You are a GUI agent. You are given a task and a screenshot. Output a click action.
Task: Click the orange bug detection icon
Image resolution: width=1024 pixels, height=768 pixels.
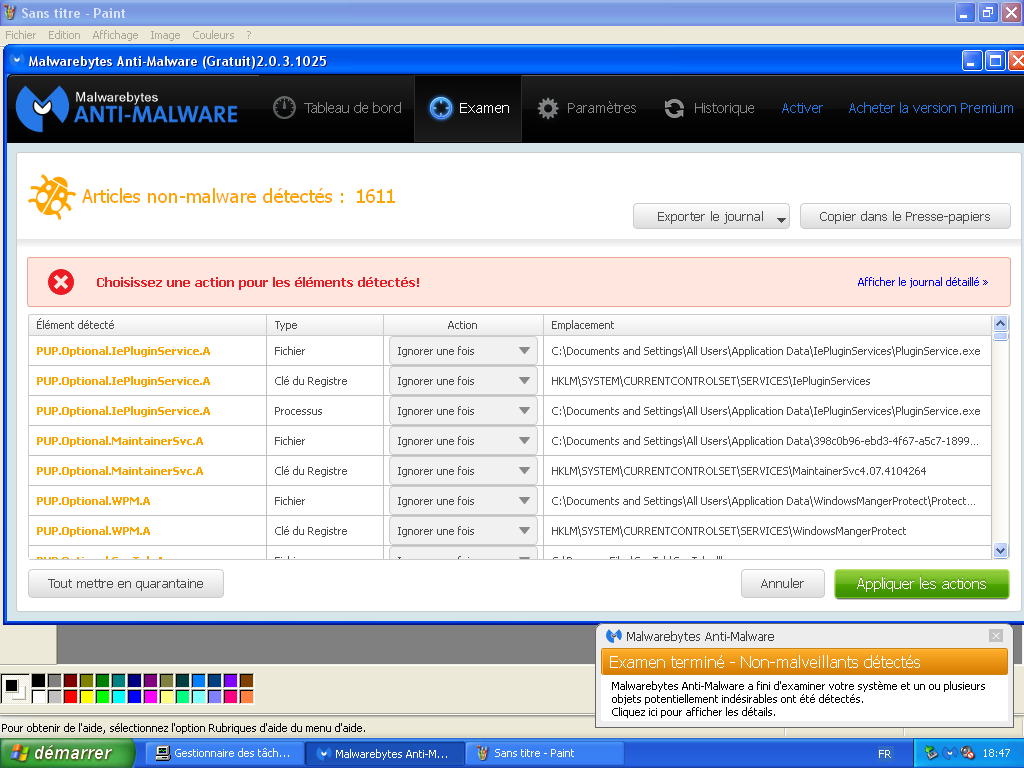pos(52,196)
